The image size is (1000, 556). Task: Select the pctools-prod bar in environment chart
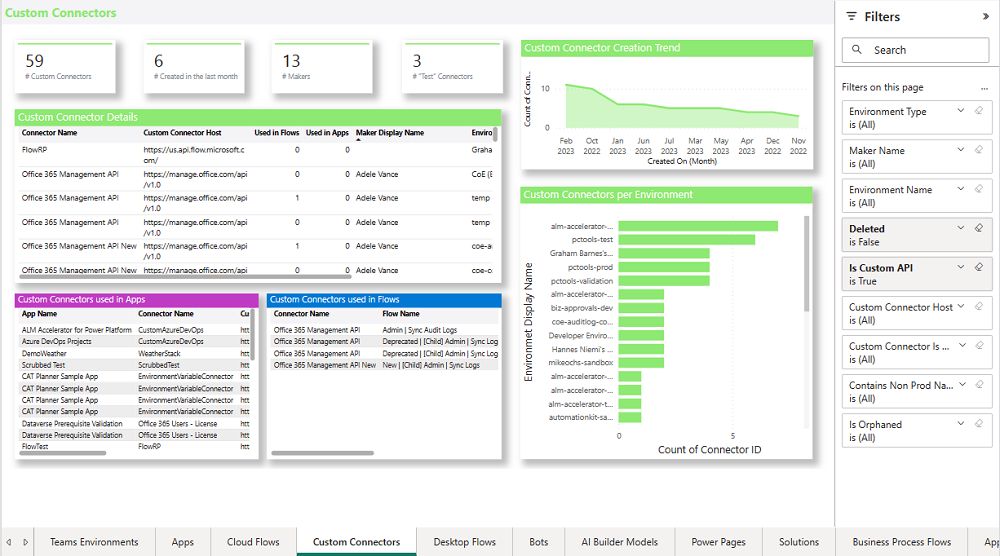[664, 267]
